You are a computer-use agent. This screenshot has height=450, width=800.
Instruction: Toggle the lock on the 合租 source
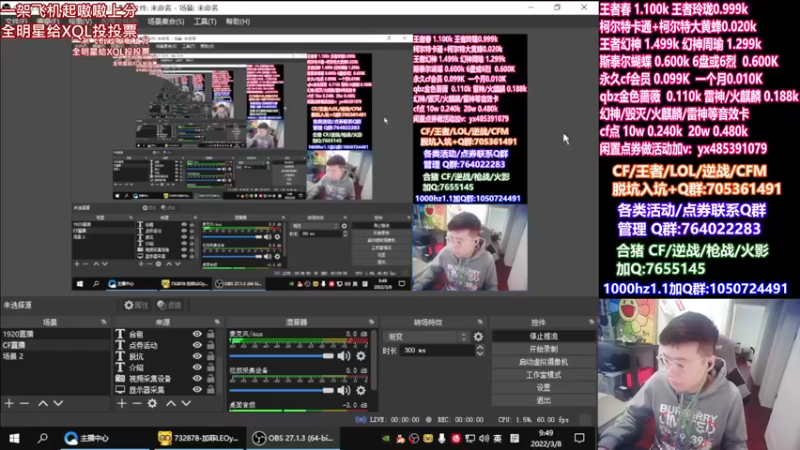click(x=210, y=334)
